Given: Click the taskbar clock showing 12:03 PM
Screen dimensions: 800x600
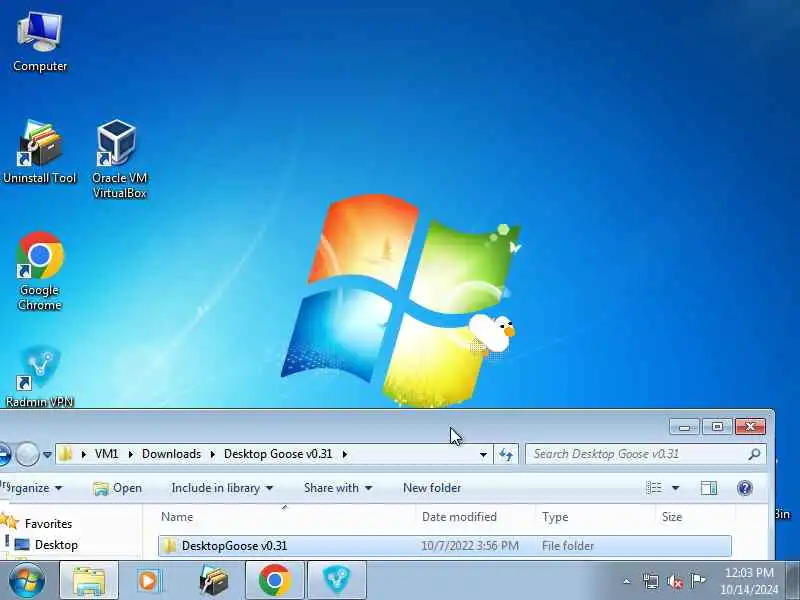Looking at the screenshot, I should [x=749, y=581].
